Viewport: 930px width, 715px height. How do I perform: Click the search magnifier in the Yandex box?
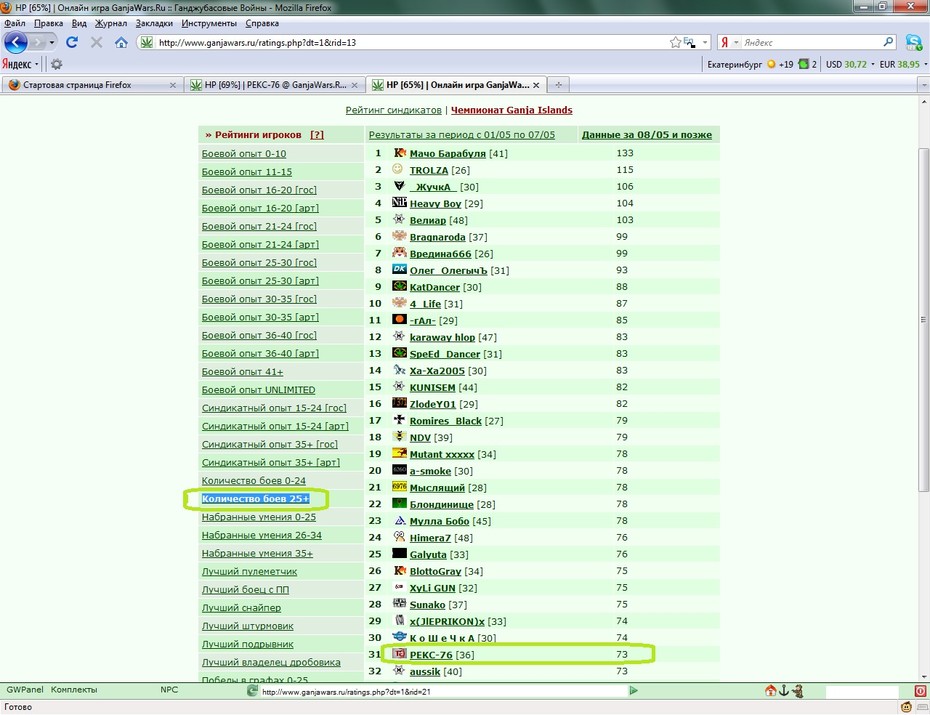click(888, 42)
